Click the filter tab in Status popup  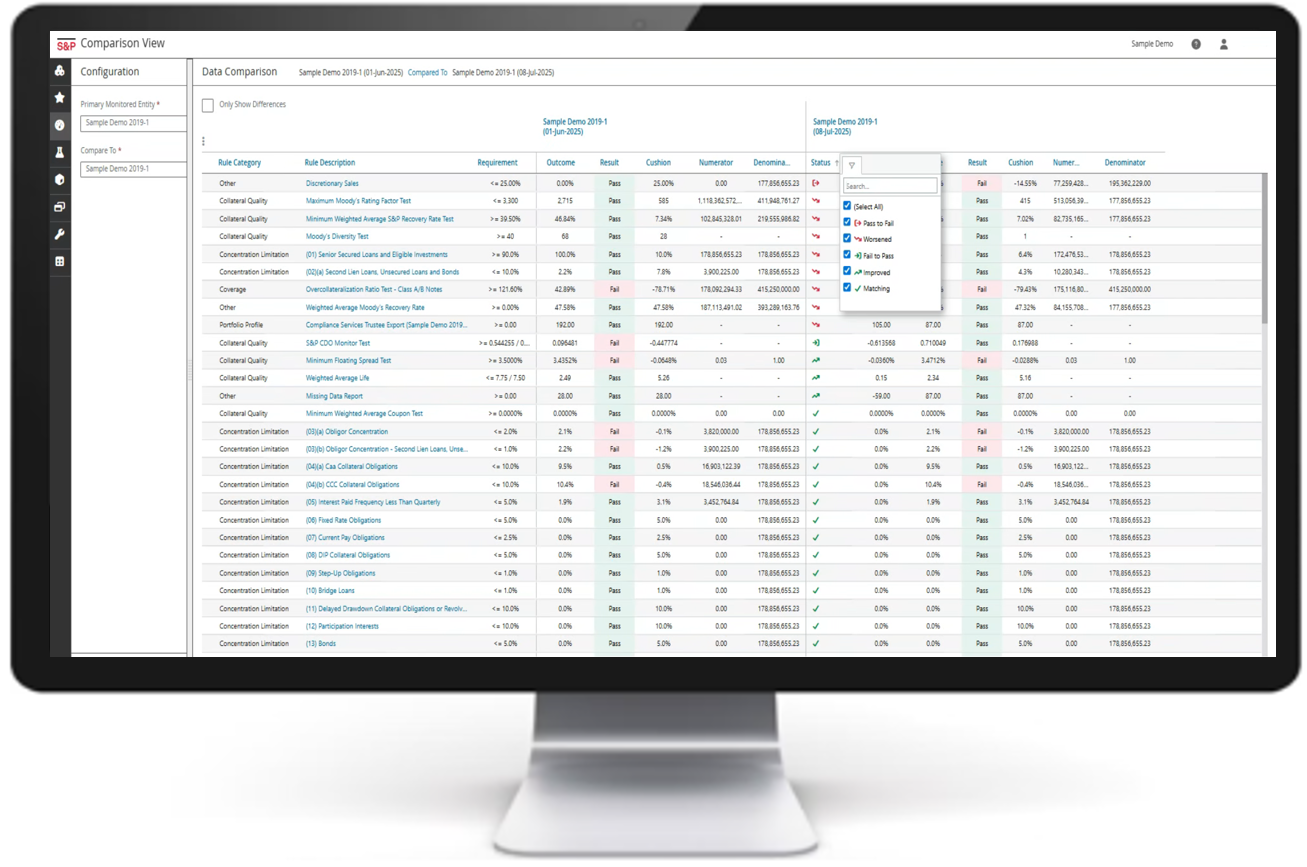(852, 165)
